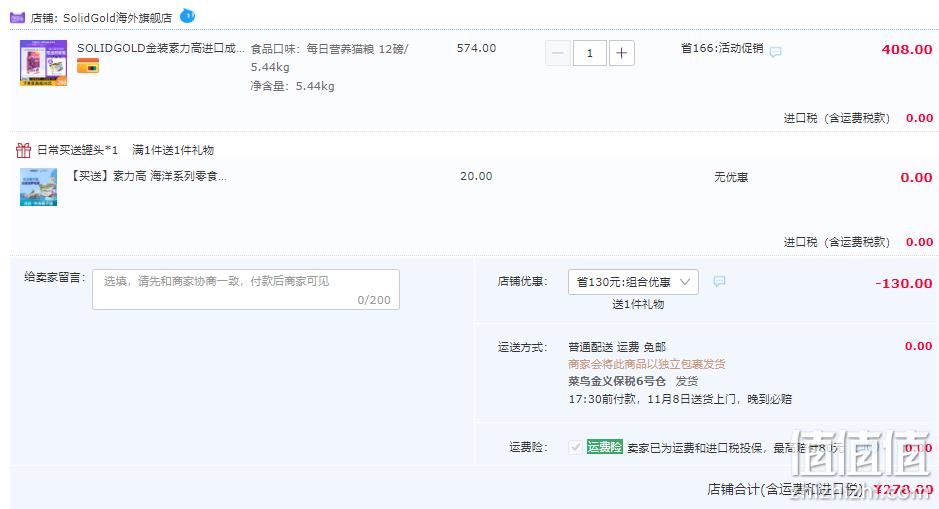The height and width of the screenshot is (509, 939).
Task: Click the quantity field showing 1
Action: [x=590, y=53]
